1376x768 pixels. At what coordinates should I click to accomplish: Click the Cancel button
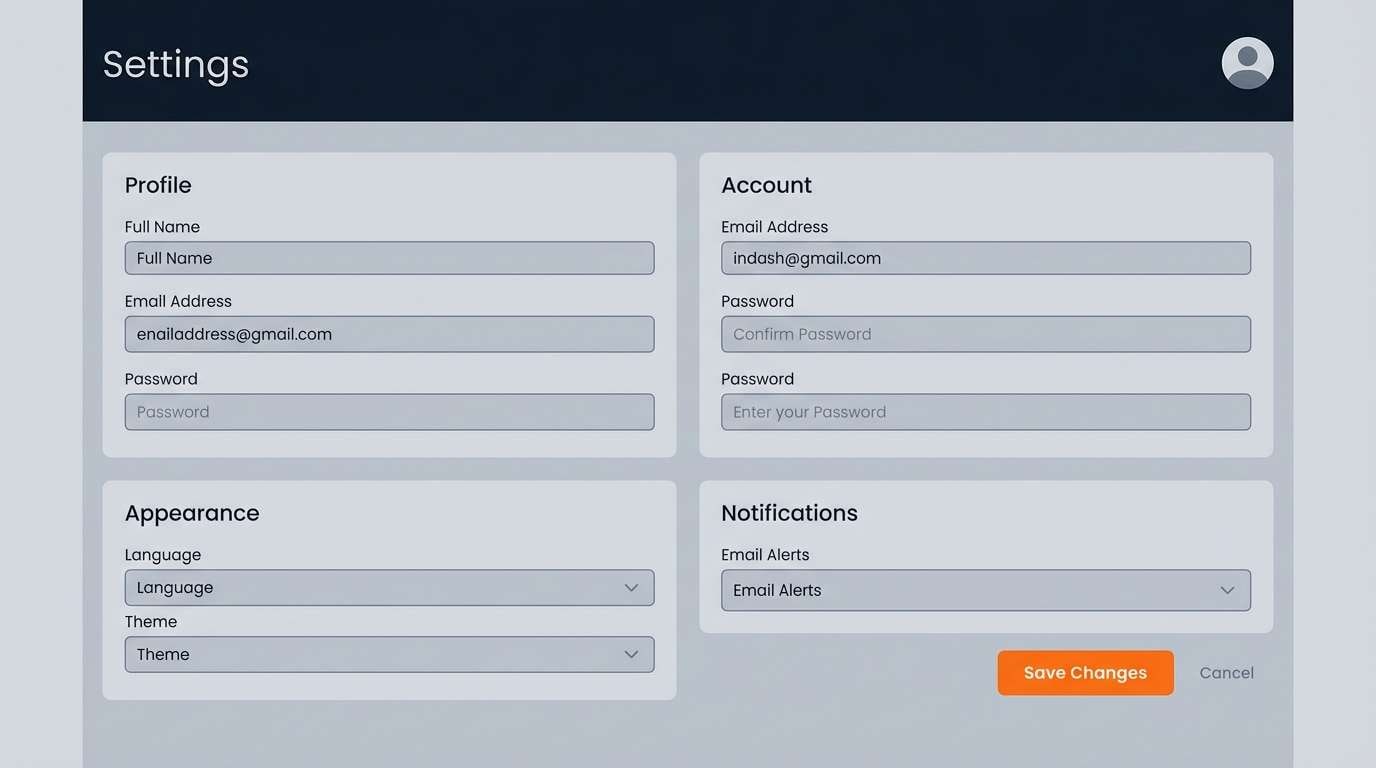click(1226, 672)
